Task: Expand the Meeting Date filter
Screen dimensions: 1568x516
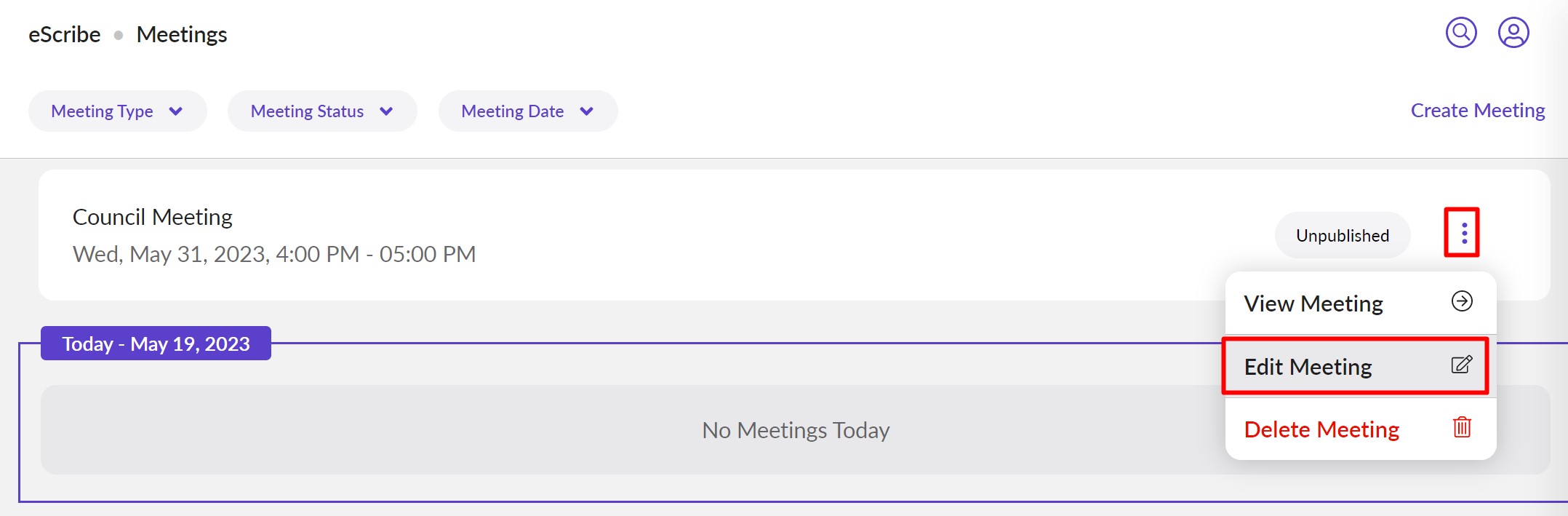Action: pos(527,111)
